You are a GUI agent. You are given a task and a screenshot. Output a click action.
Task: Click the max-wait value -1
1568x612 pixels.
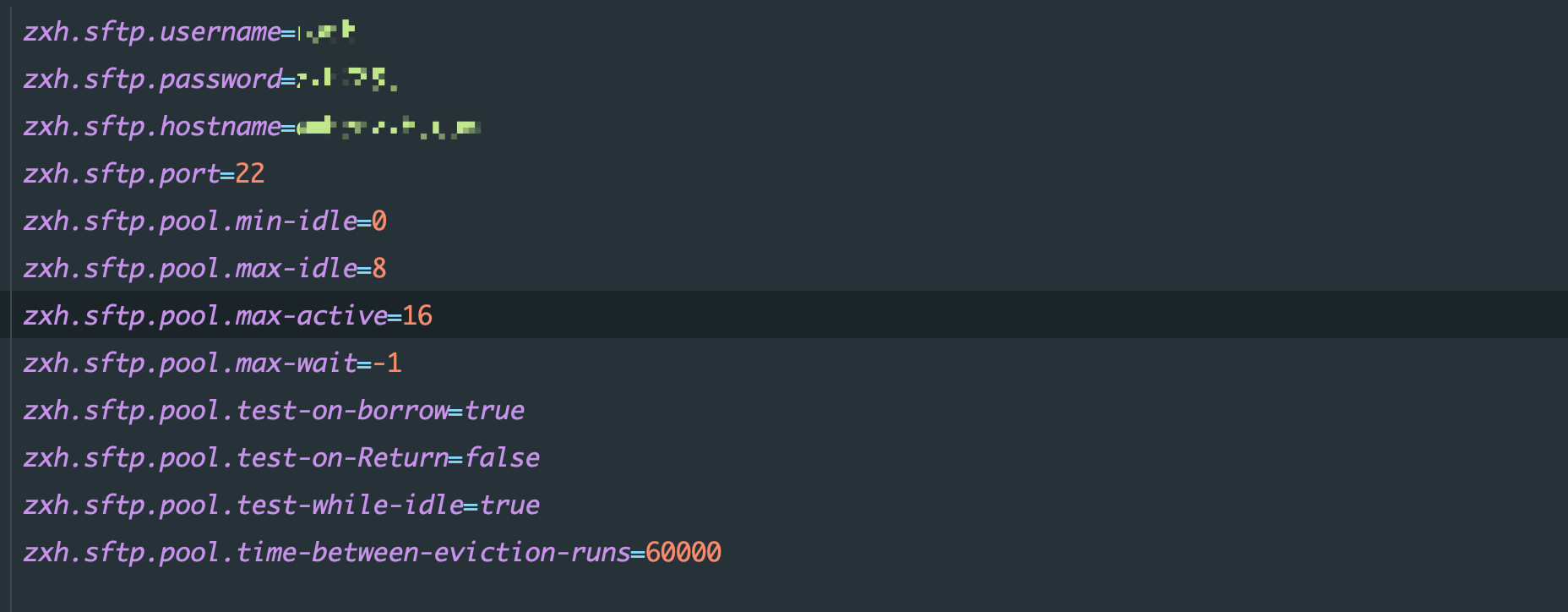pos(387,363)
